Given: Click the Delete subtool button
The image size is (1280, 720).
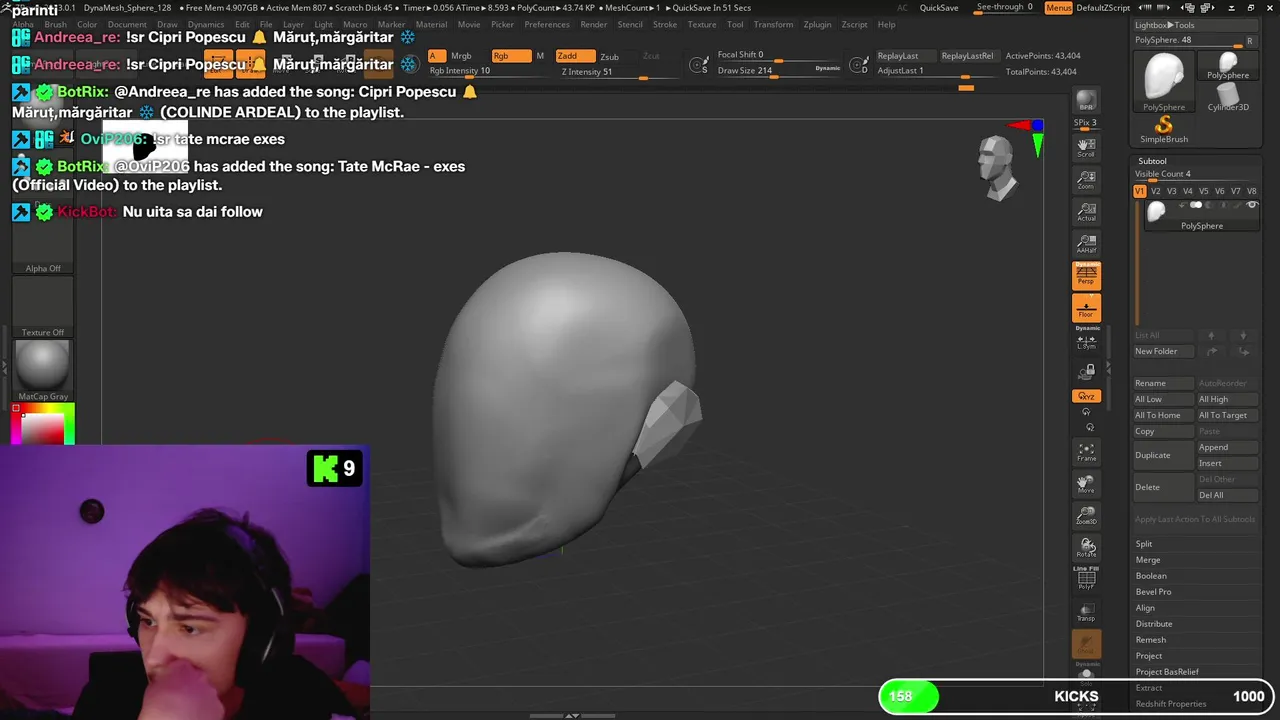Looking at the screenshot, I should pos(1163,487).
